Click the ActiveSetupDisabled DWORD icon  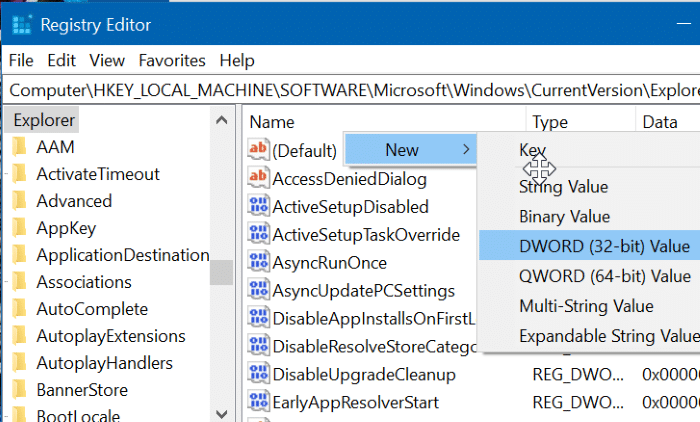258,206
